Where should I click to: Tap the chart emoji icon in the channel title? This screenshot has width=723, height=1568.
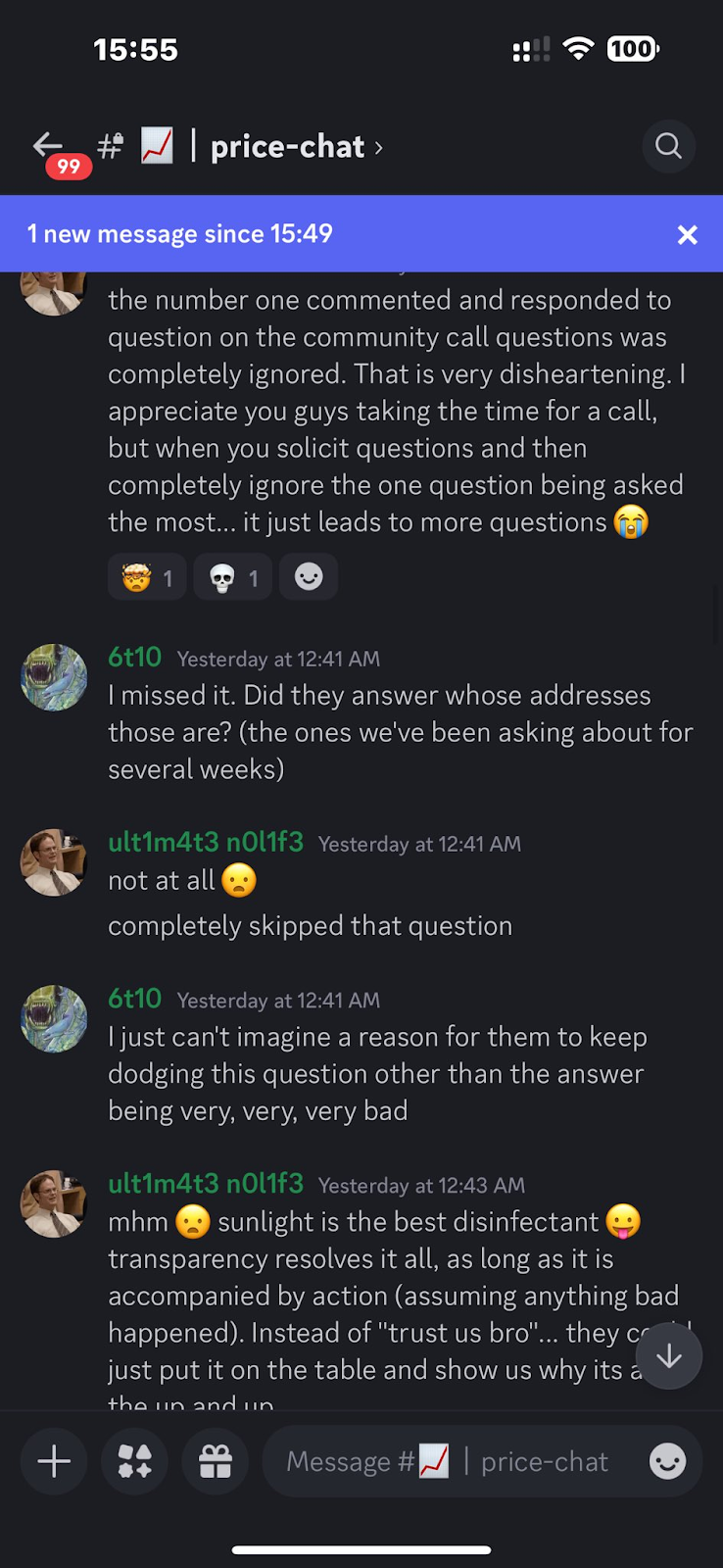pos(157,146)
